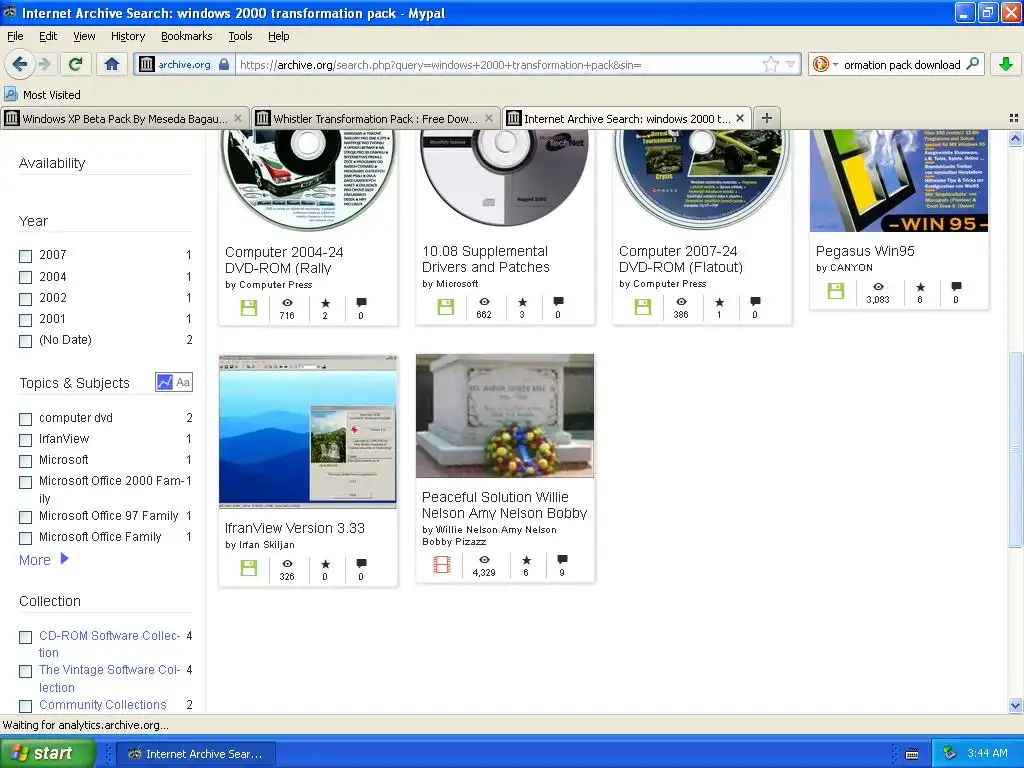
Task: Click the Peaceful Solution Willie Nelson thumbnail
Action: [x=505, y=416]
